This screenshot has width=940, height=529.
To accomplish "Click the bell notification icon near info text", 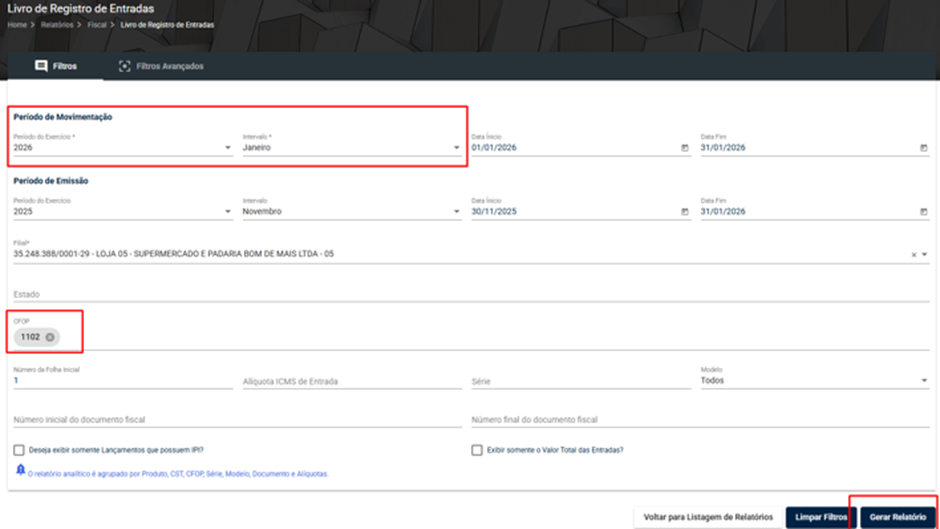I will (x=20, y=470).
